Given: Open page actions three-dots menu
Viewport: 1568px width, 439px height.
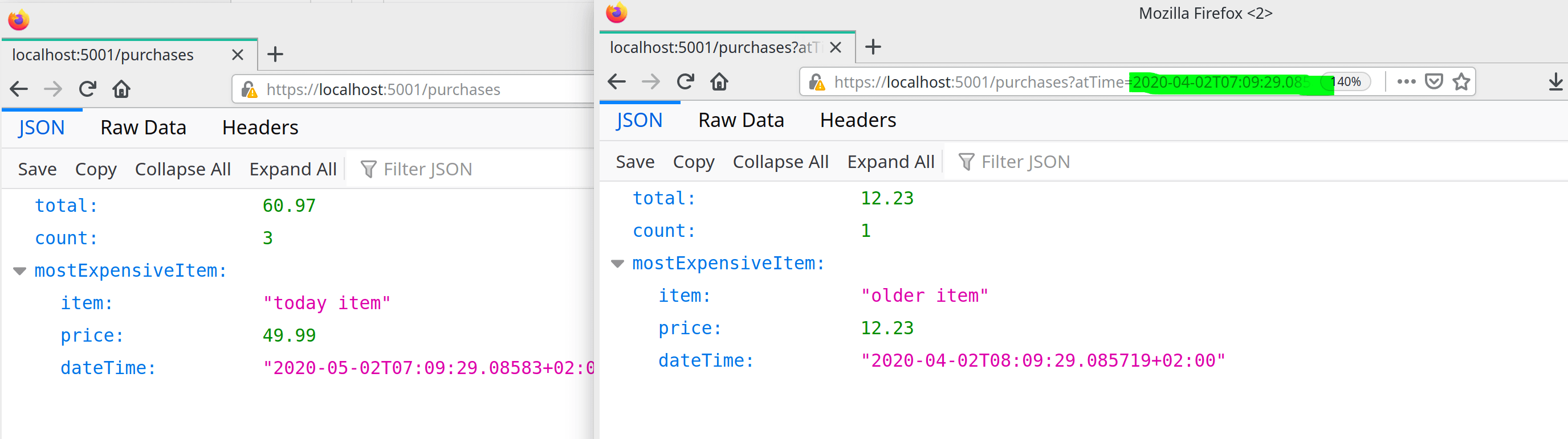Looking at the screenshot, I should pyautogui.click(x=1406, y=81).
